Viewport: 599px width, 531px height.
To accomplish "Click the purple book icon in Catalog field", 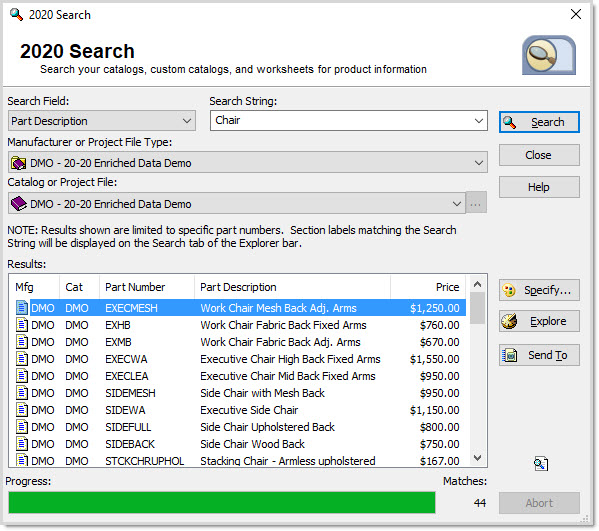I will [18, 204].
